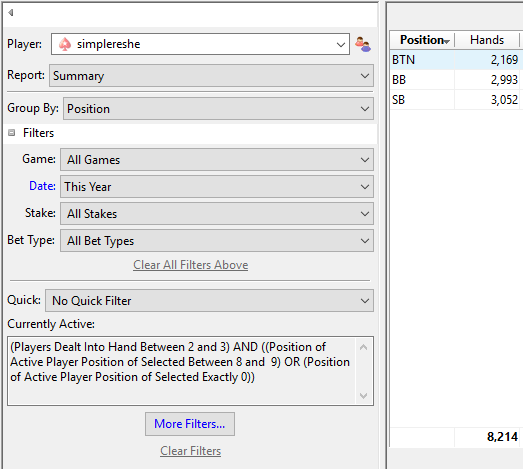Select the BTN row in the table
Image resolution: width=523 pixels, height=469 pixels.
coord(456,60)
